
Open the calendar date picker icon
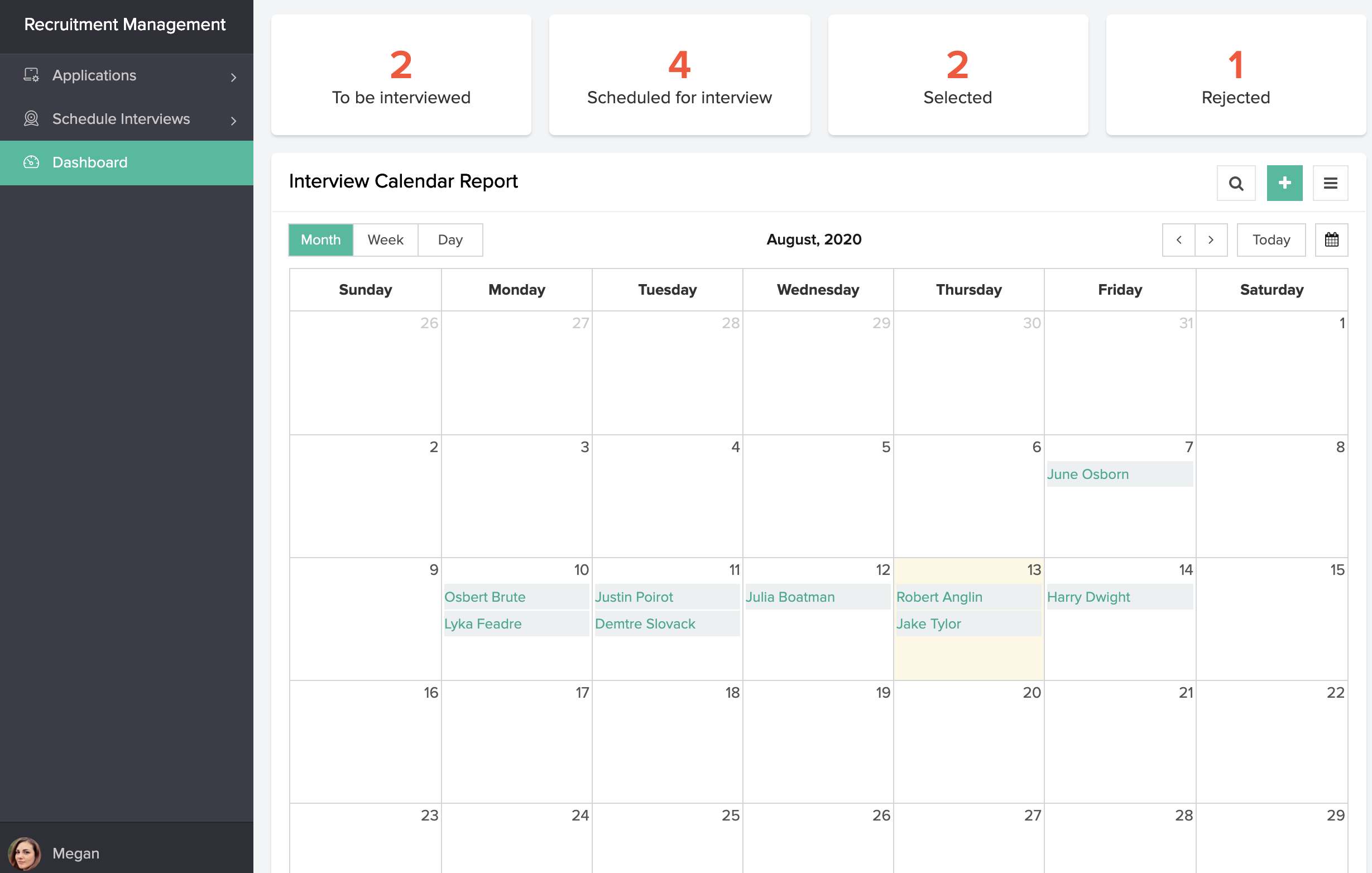click(1331, 240)
